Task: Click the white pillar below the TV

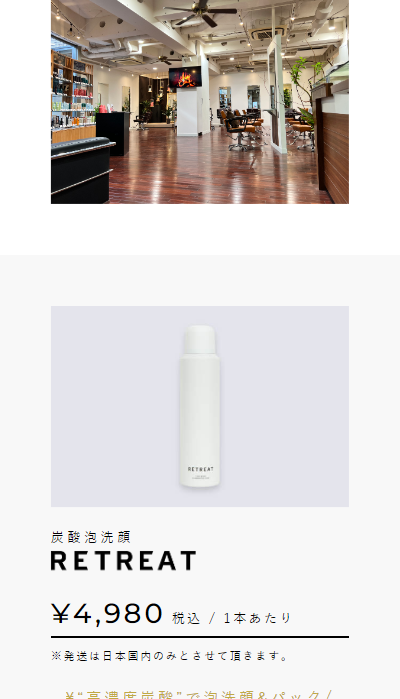Action: click(x=187, y=111)
